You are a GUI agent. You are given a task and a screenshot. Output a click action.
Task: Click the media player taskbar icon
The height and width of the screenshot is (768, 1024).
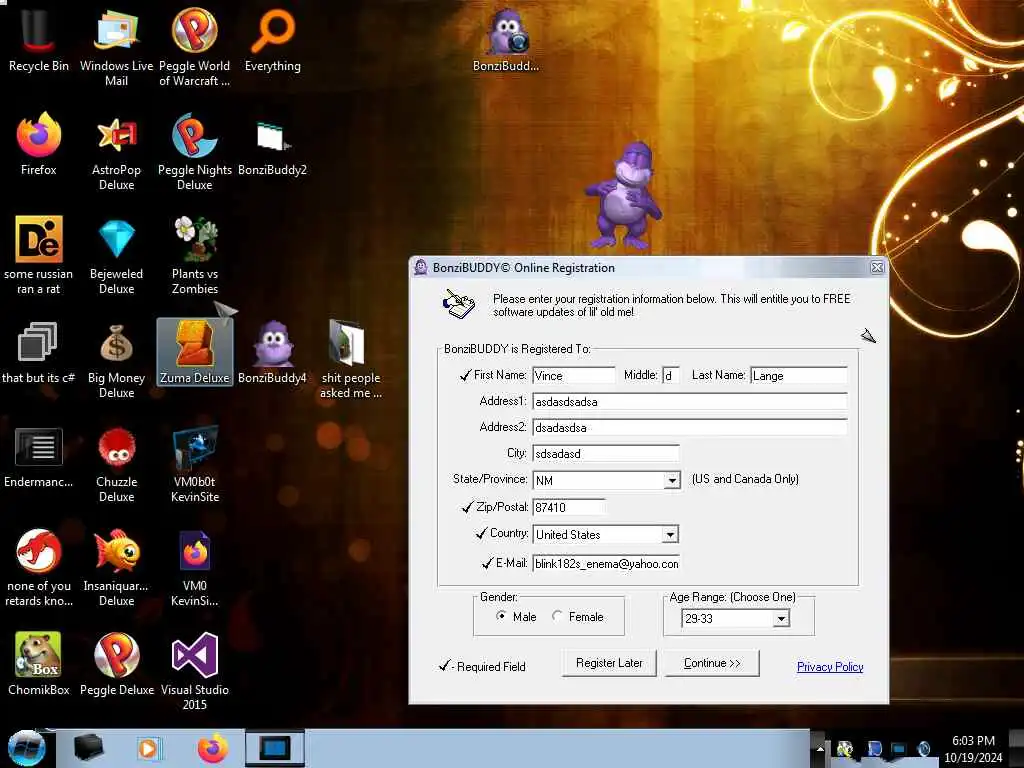click(x=149, y=748)
